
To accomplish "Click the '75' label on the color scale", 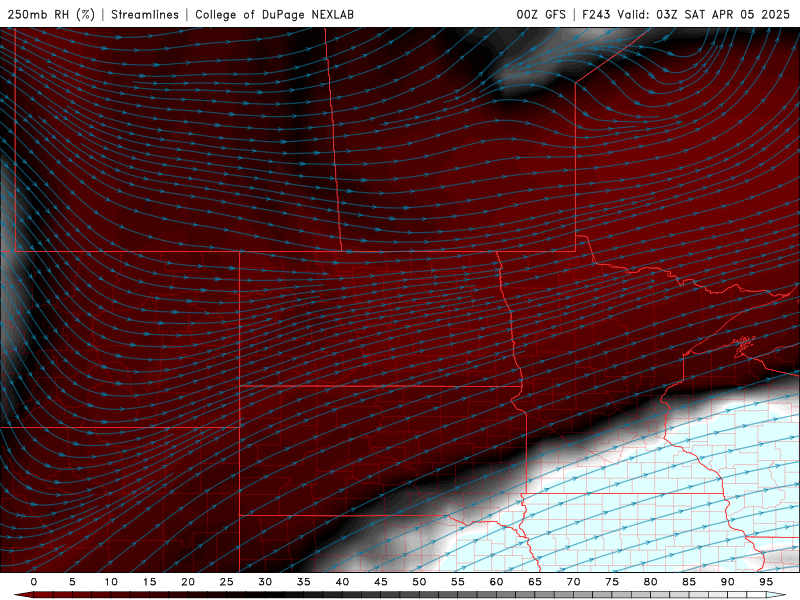I will coord(612,582).
